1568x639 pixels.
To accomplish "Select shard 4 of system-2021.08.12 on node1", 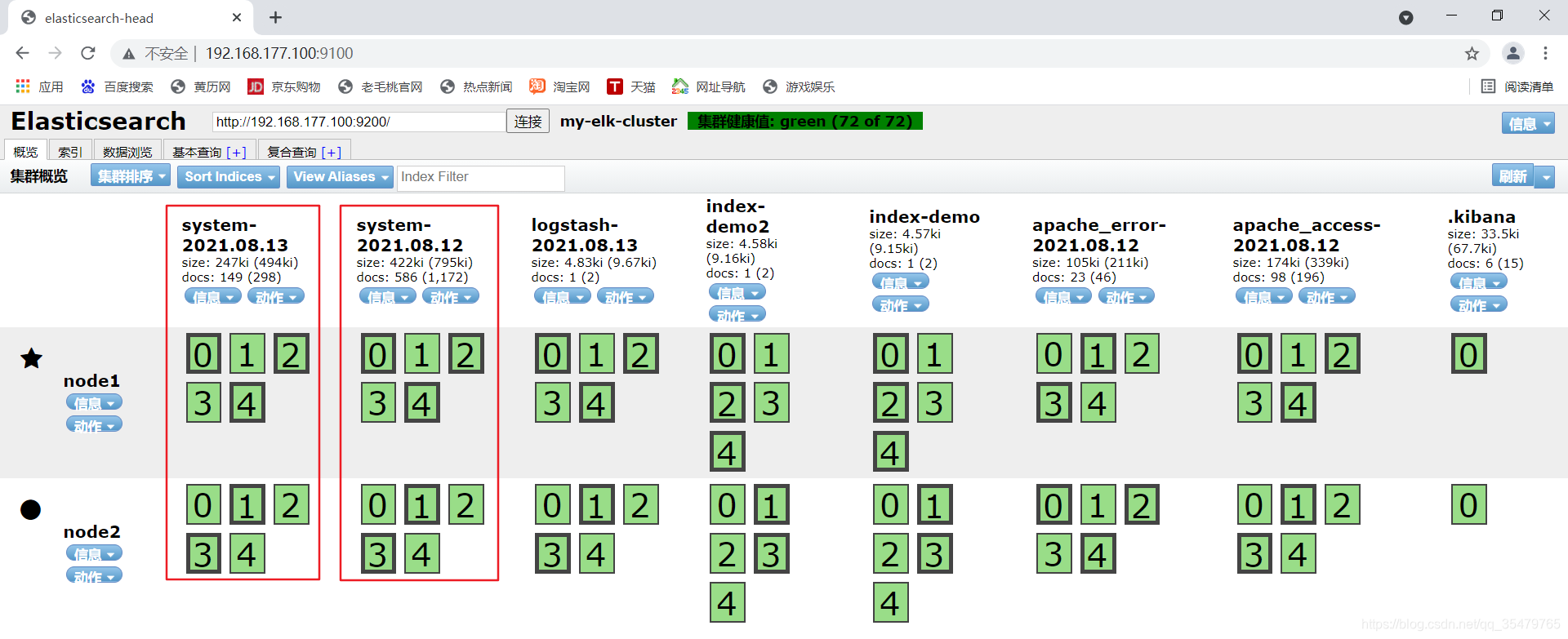I will tap(421, 403).
